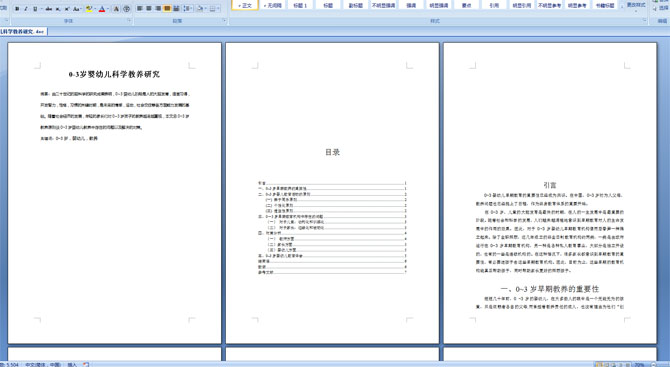
Task: Apply subscript formatting
Action: pos(58,9)
